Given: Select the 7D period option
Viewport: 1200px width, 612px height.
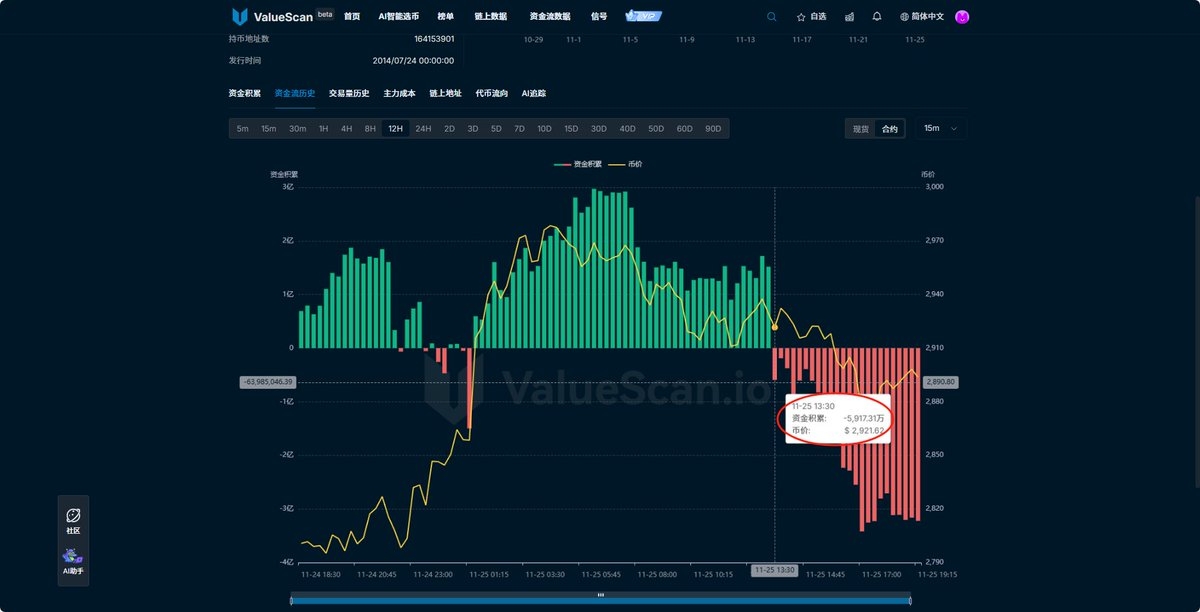Looking at the screenshot, I should pyautogui.click(x=519, y=129).
